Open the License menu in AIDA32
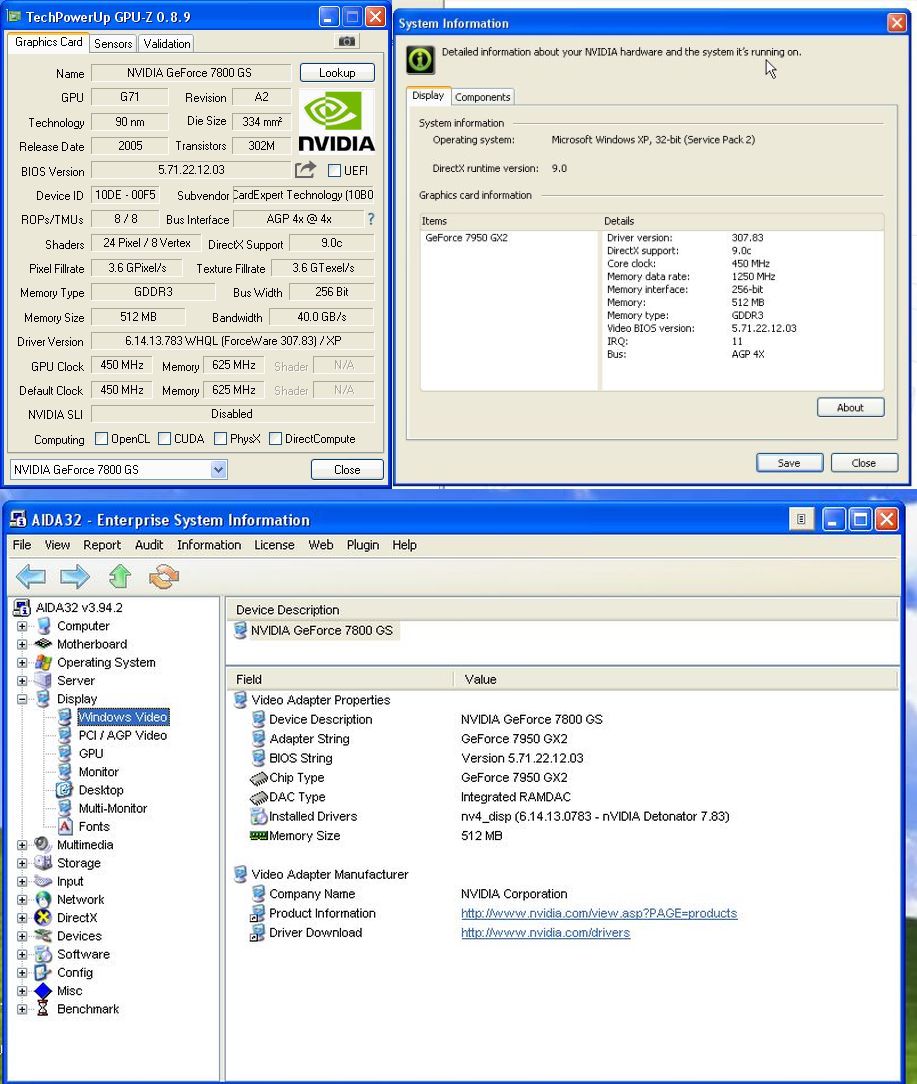The width and height of the screenshot is (917, 1084). tap(274, 545)
